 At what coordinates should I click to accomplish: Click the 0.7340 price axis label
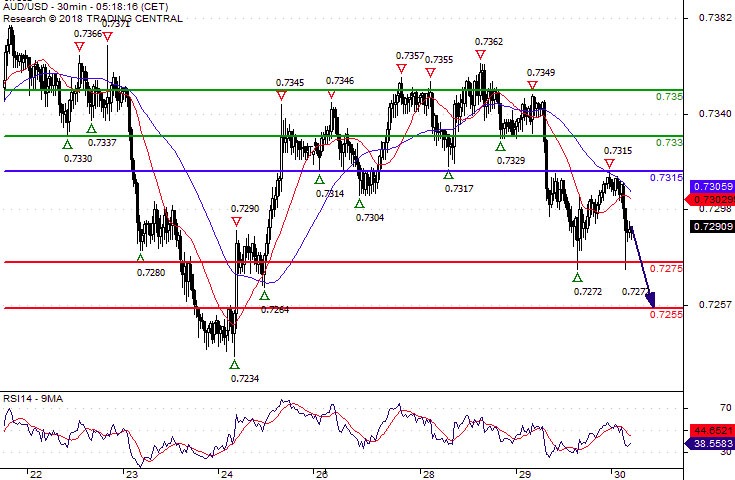tap(715, 114)
